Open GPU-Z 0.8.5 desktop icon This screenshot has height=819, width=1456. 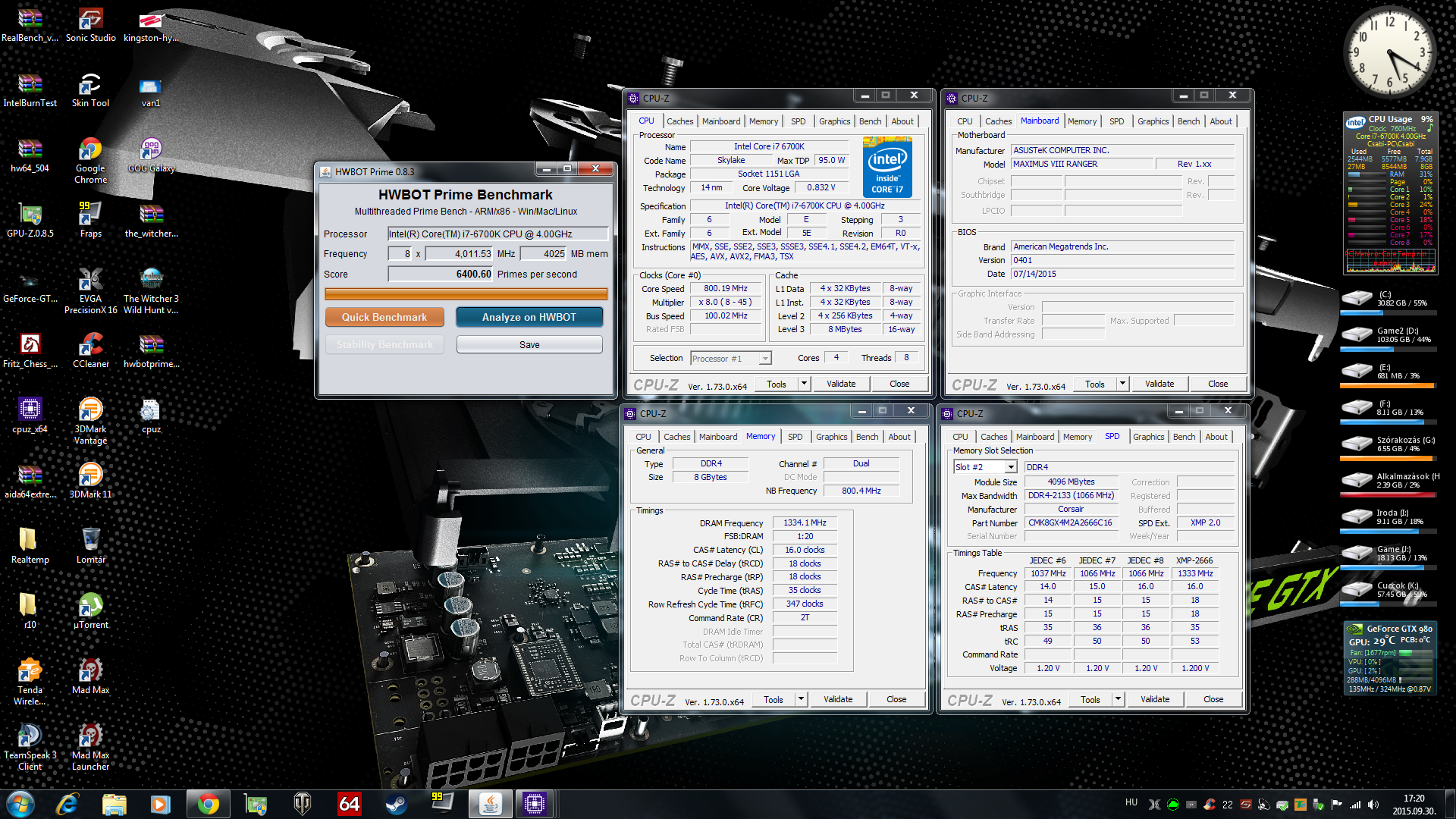tap(30, 221)
